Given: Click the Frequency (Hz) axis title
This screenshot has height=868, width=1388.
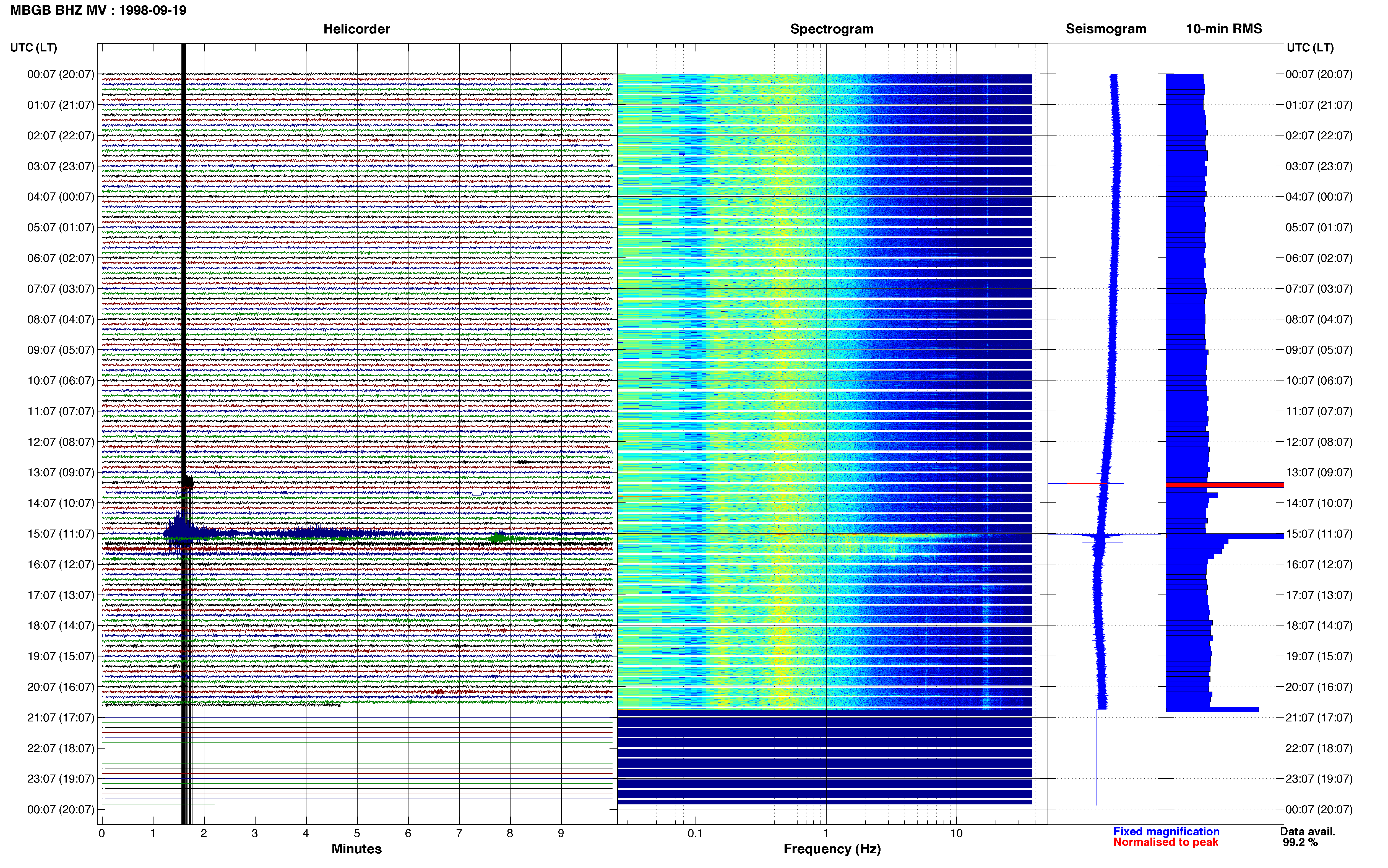Looking at the screenshot, I should click(x=832, y=849).
